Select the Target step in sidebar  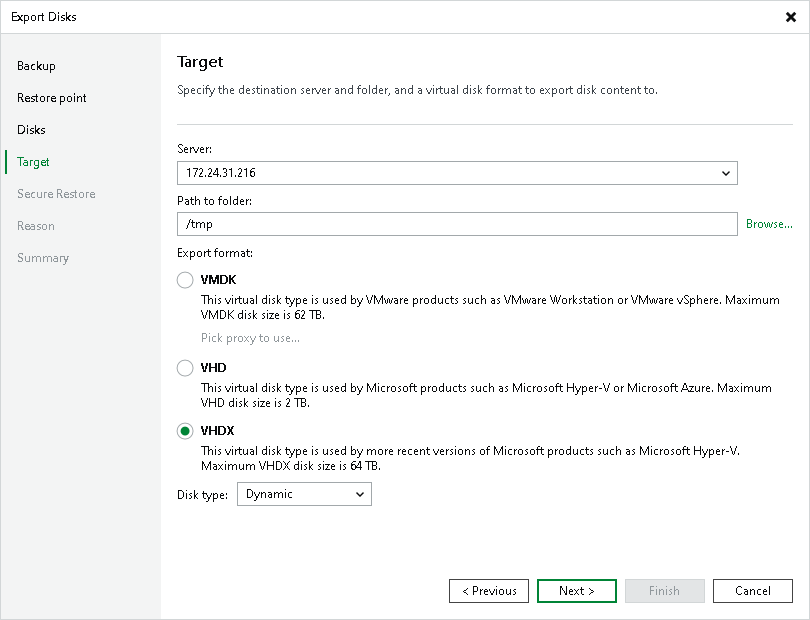pos(33,162)
